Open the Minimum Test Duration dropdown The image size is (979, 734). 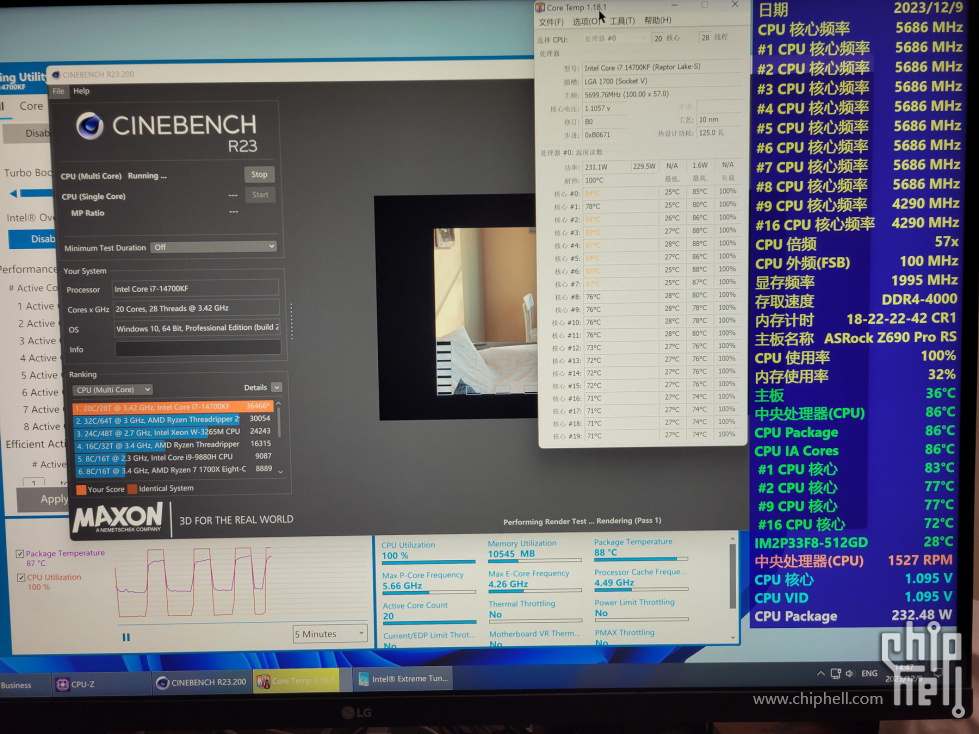point(214,247)
